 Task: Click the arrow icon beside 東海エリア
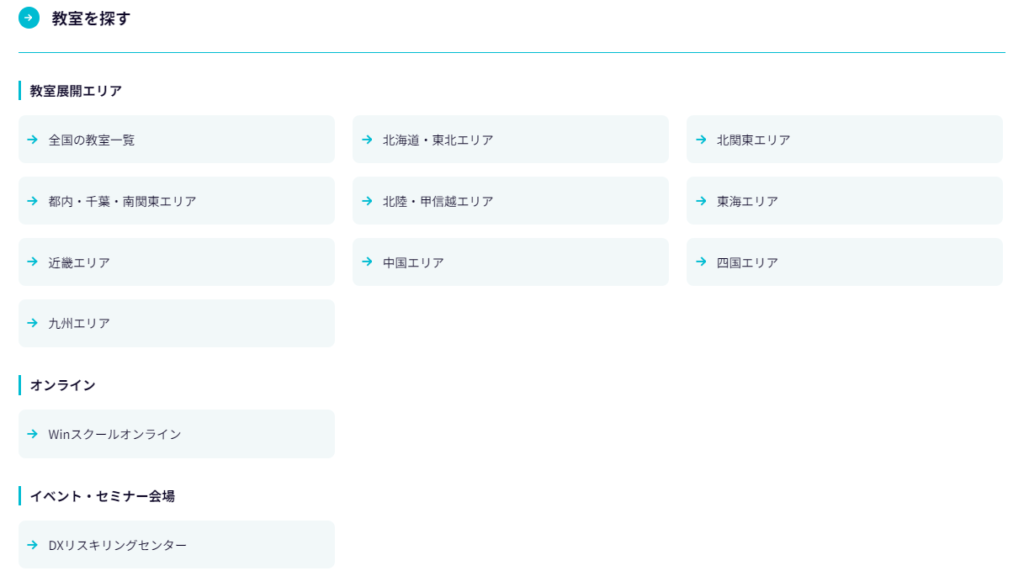click(701, 201)
